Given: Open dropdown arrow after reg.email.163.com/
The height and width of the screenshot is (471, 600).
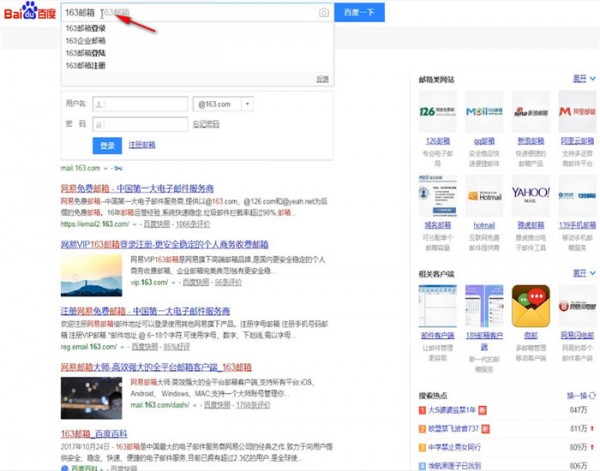Looking at the screenshot, I should pyautogui.click(x=122, y=347).
